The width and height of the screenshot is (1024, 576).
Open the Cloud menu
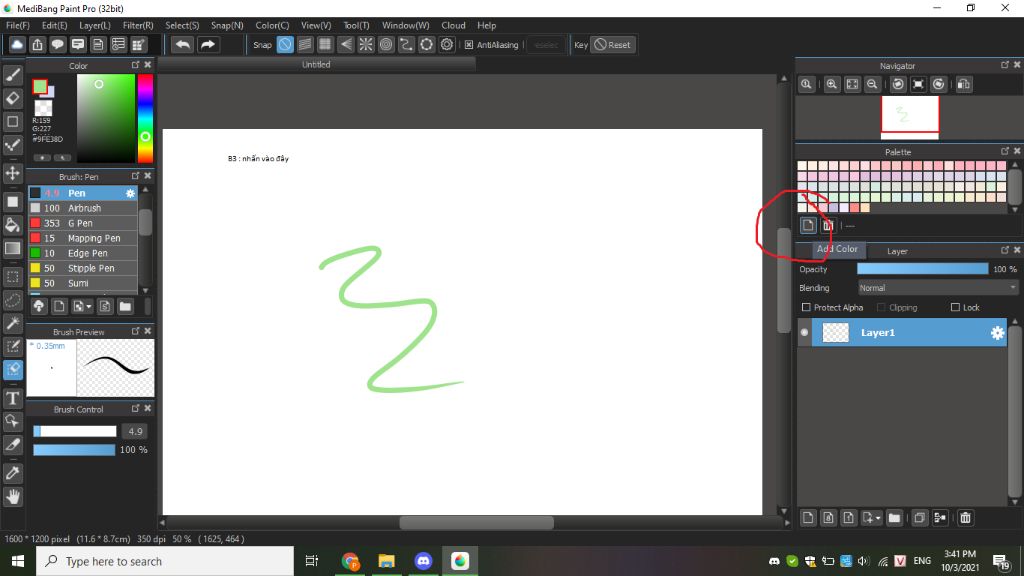[x=453, y=25]
